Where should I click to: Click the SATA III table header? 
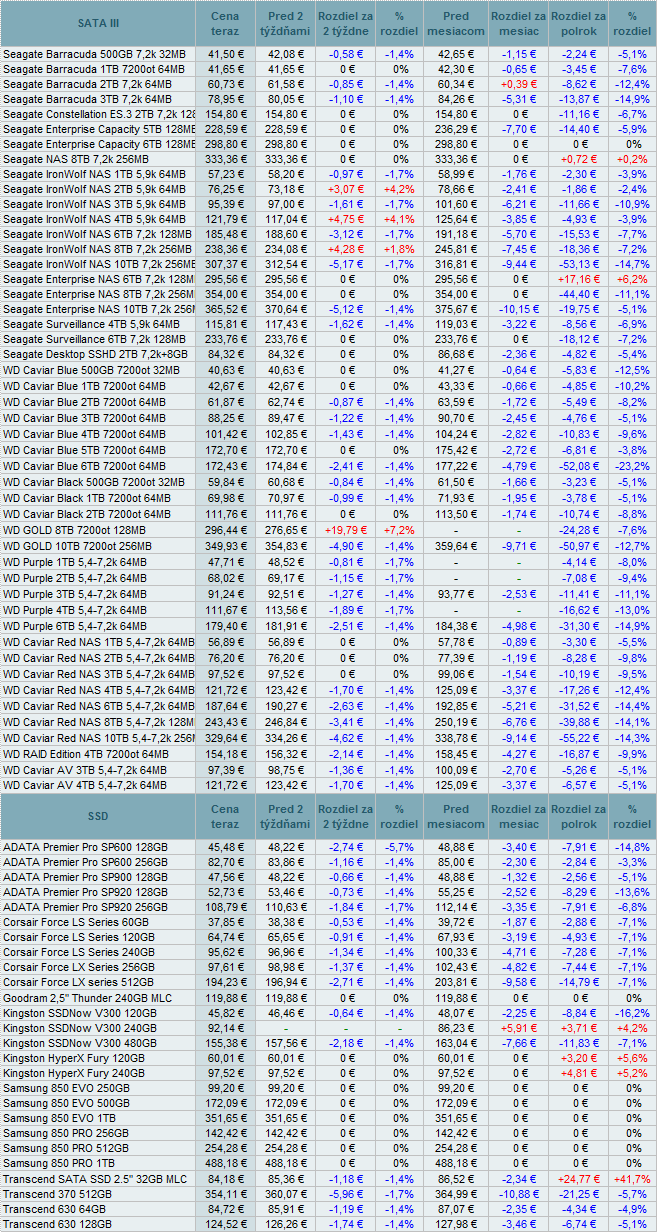98,23
